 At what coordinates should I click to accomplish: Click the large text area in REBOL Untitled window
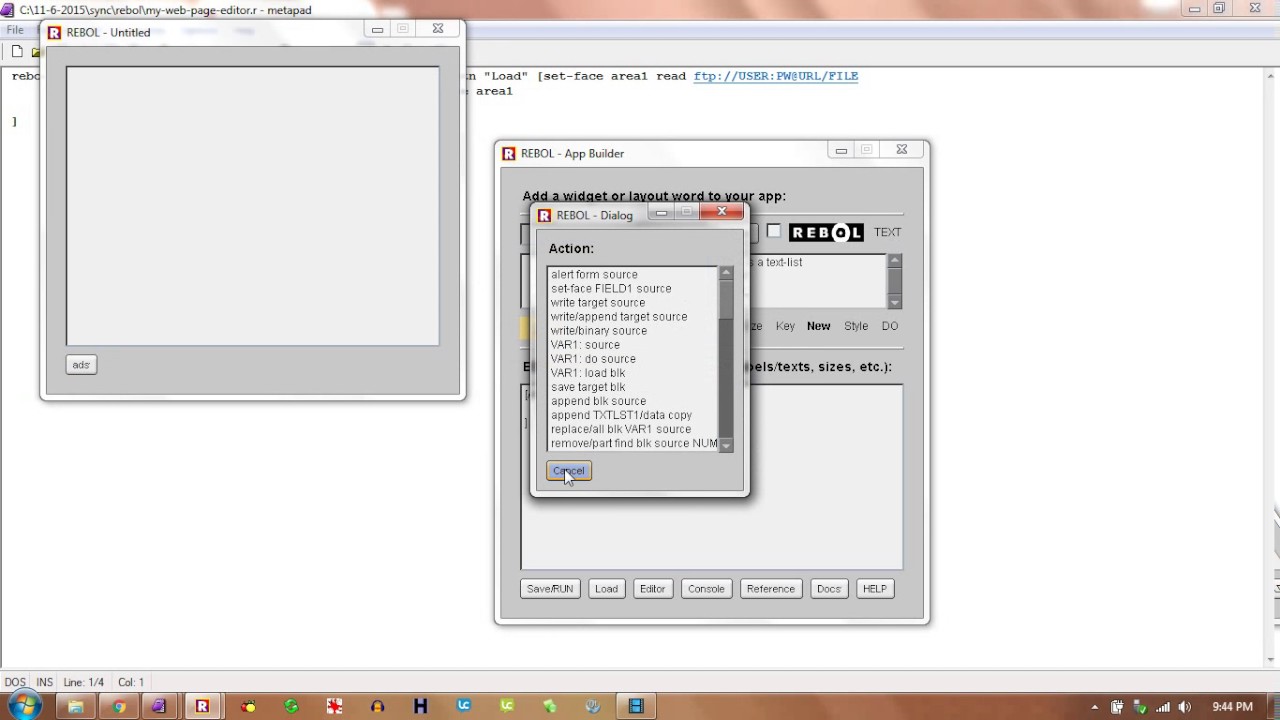[x=253, y=206]
